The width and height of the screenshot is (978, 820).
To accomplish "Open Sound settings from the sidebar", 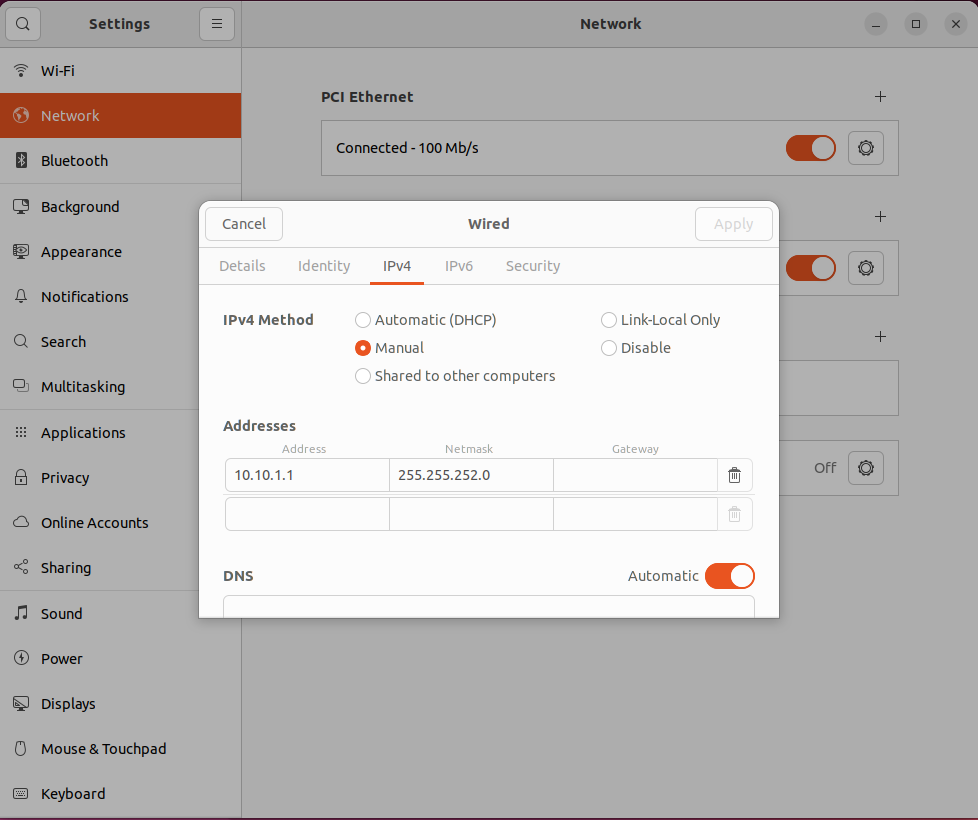I will click(x=61, y=614).
